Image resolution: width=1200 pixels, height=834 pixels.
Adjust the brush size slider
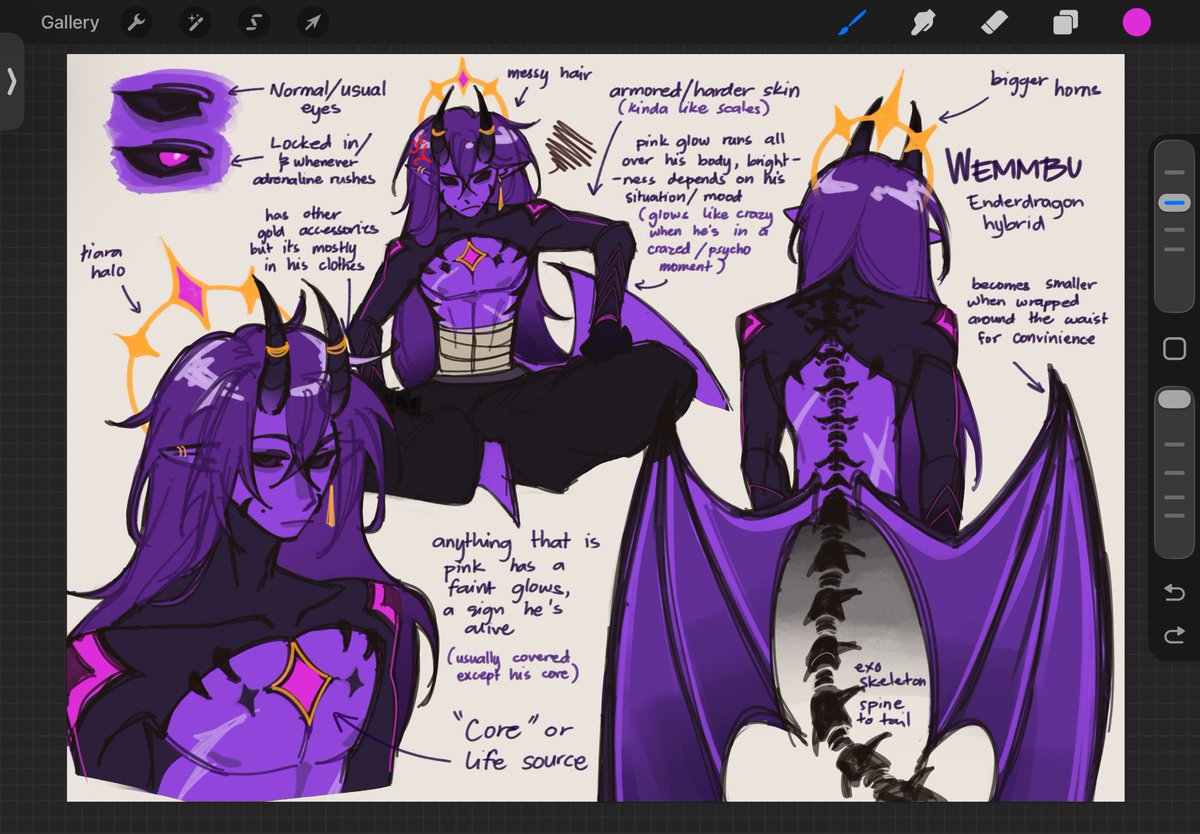[1174, 203]
